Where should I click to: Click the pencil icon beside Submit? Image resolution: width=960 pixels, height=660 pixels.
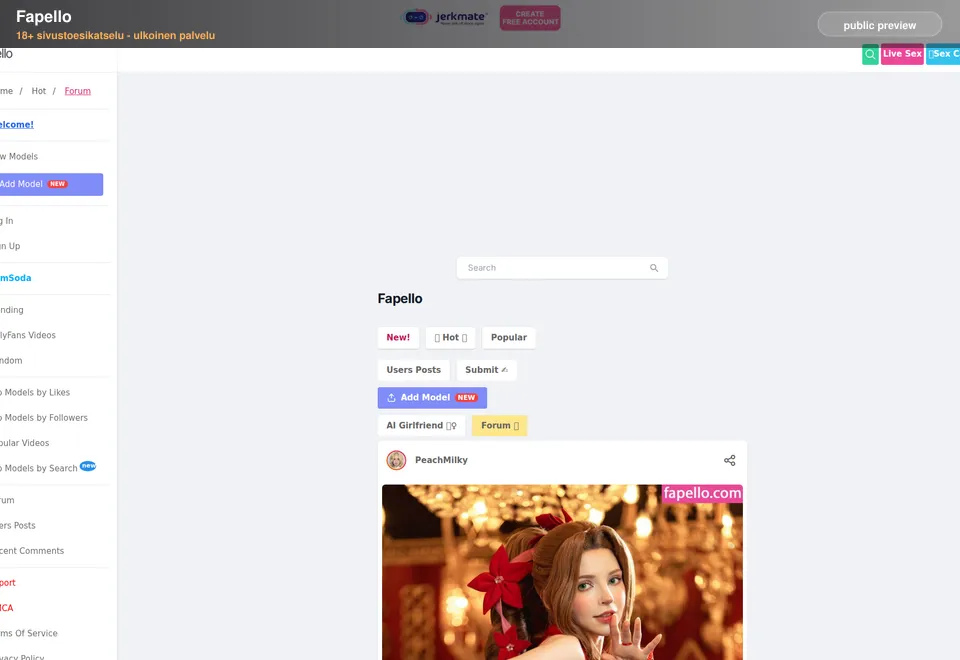click(504, 370)
